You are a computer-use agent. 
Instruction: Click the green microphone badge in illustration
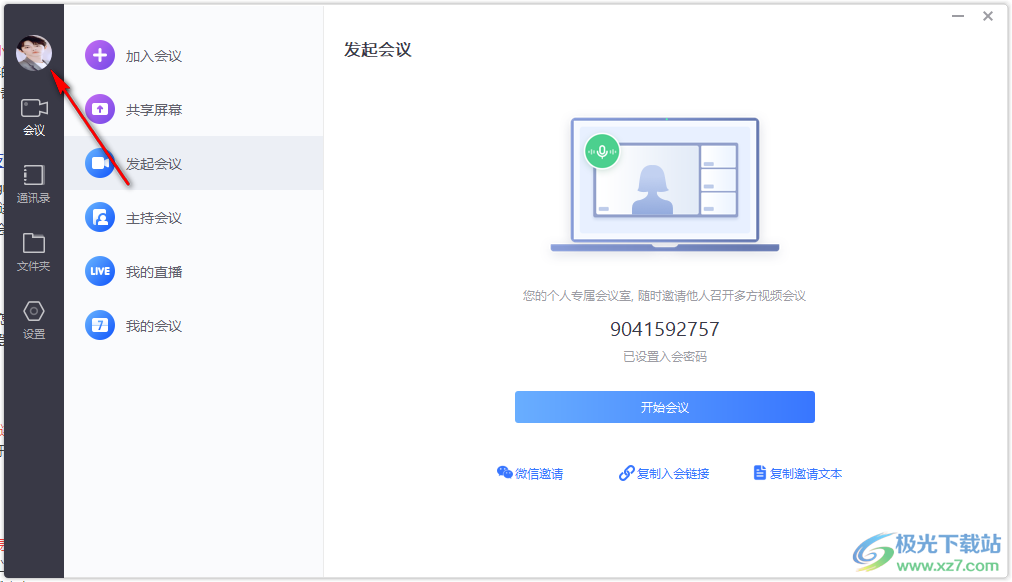click(602, 151)
